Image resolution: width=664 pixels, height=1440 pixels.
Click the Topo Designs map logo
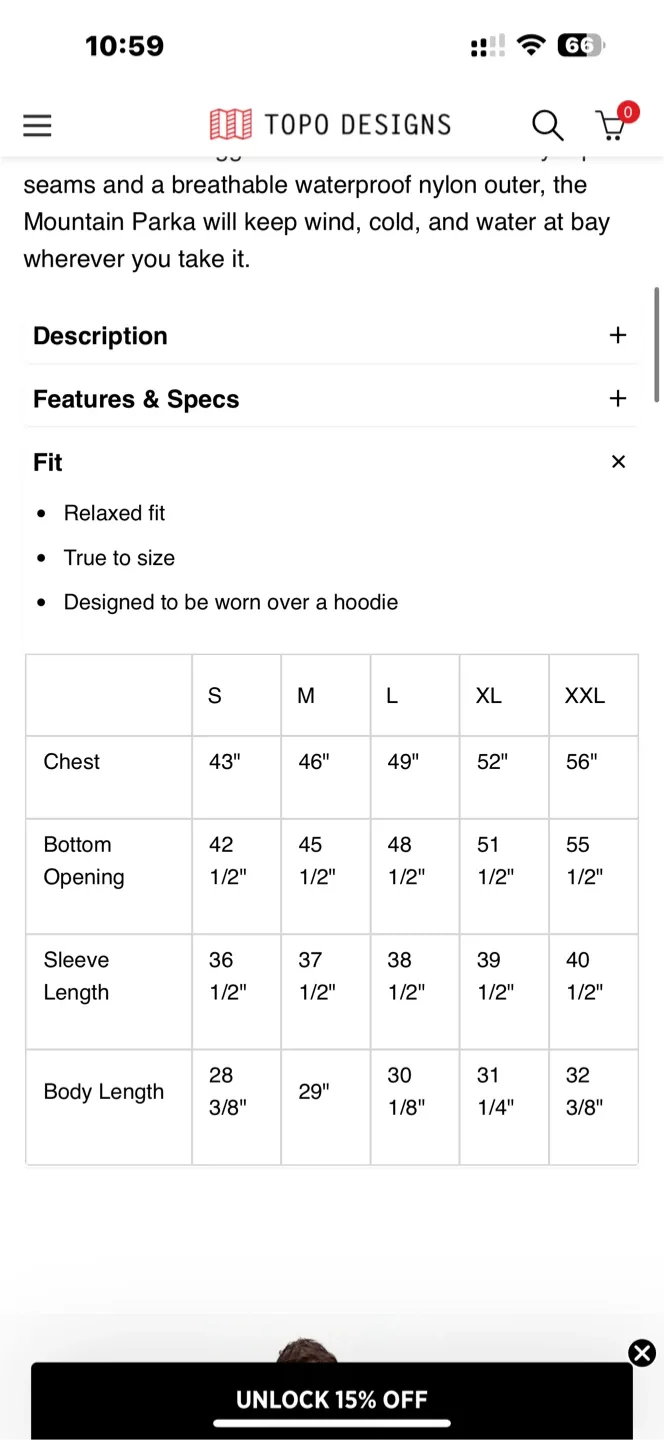230,123
